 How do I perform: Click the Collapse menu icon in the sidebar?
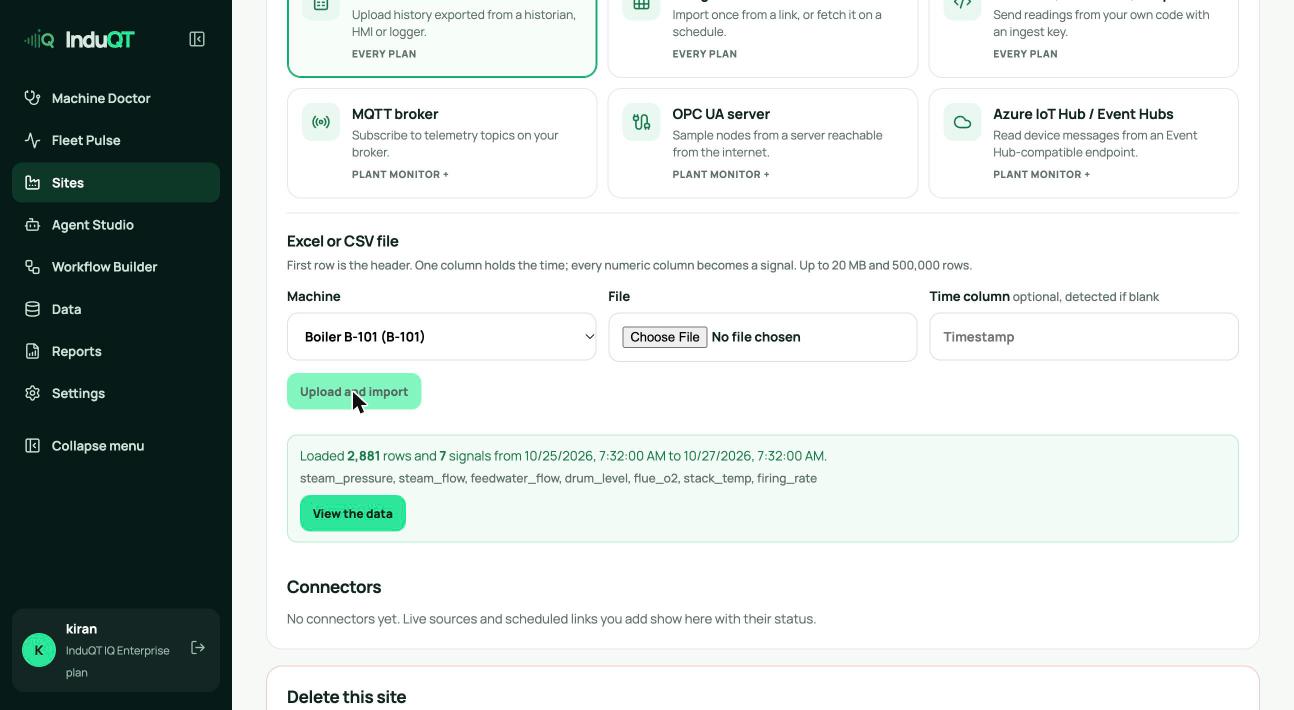pyautogui.click(x=33, y=446)
